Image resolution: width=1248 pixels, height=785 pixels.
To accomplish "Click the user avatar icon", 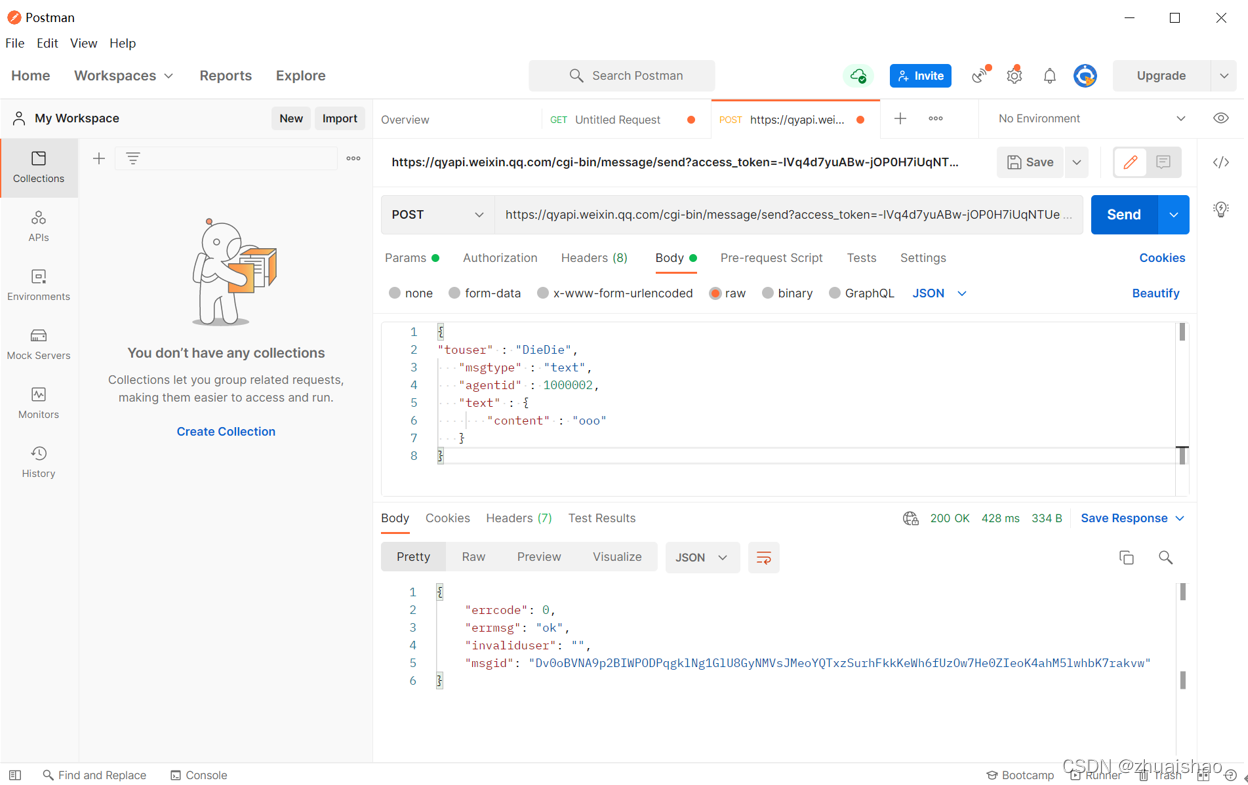I will [1085, 76].
